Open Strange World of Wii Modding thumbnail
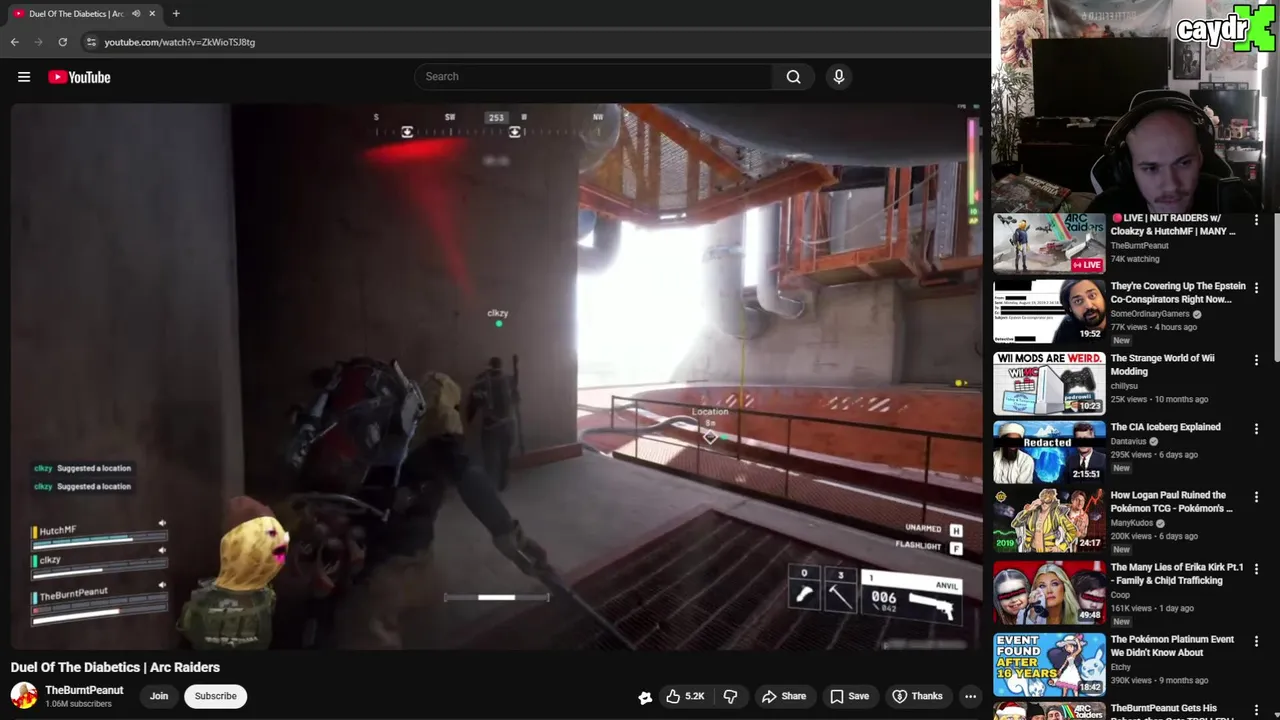 tap(1049, 383)
